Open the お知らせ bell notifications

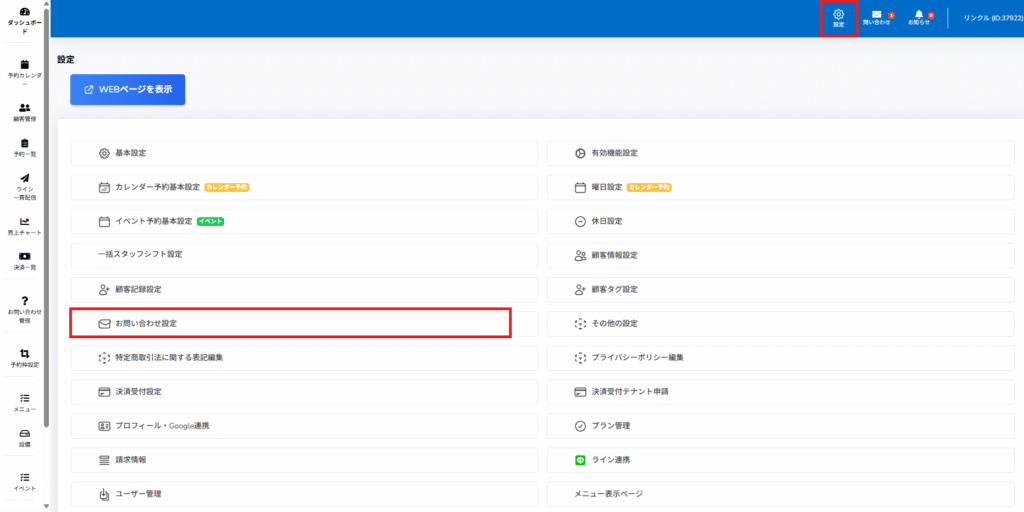[919, 17]
